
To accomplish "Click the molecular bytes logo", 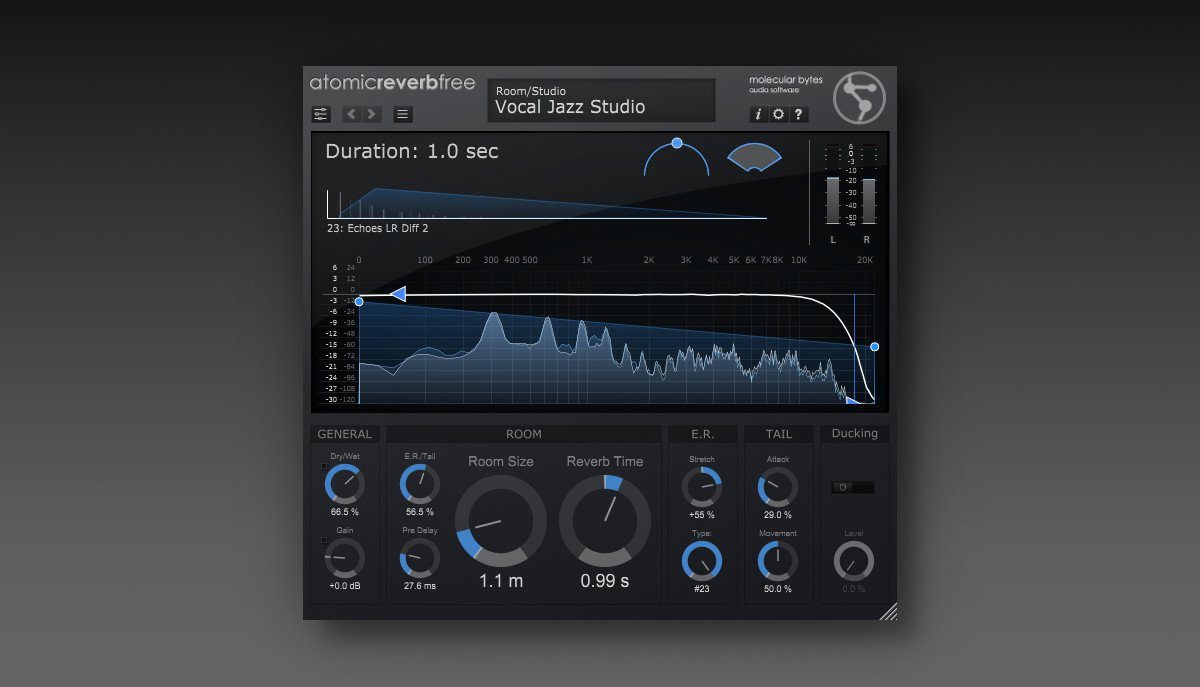I will coord(859,97).
